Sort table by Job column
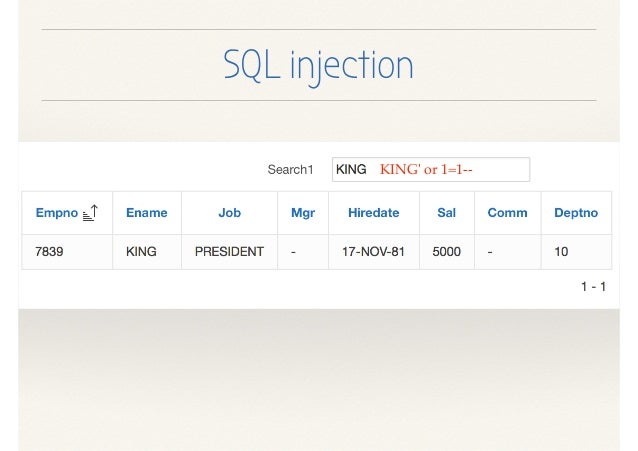Image resolution: width=638 pixels, height=451 pixels. click(x=229, y=212)
